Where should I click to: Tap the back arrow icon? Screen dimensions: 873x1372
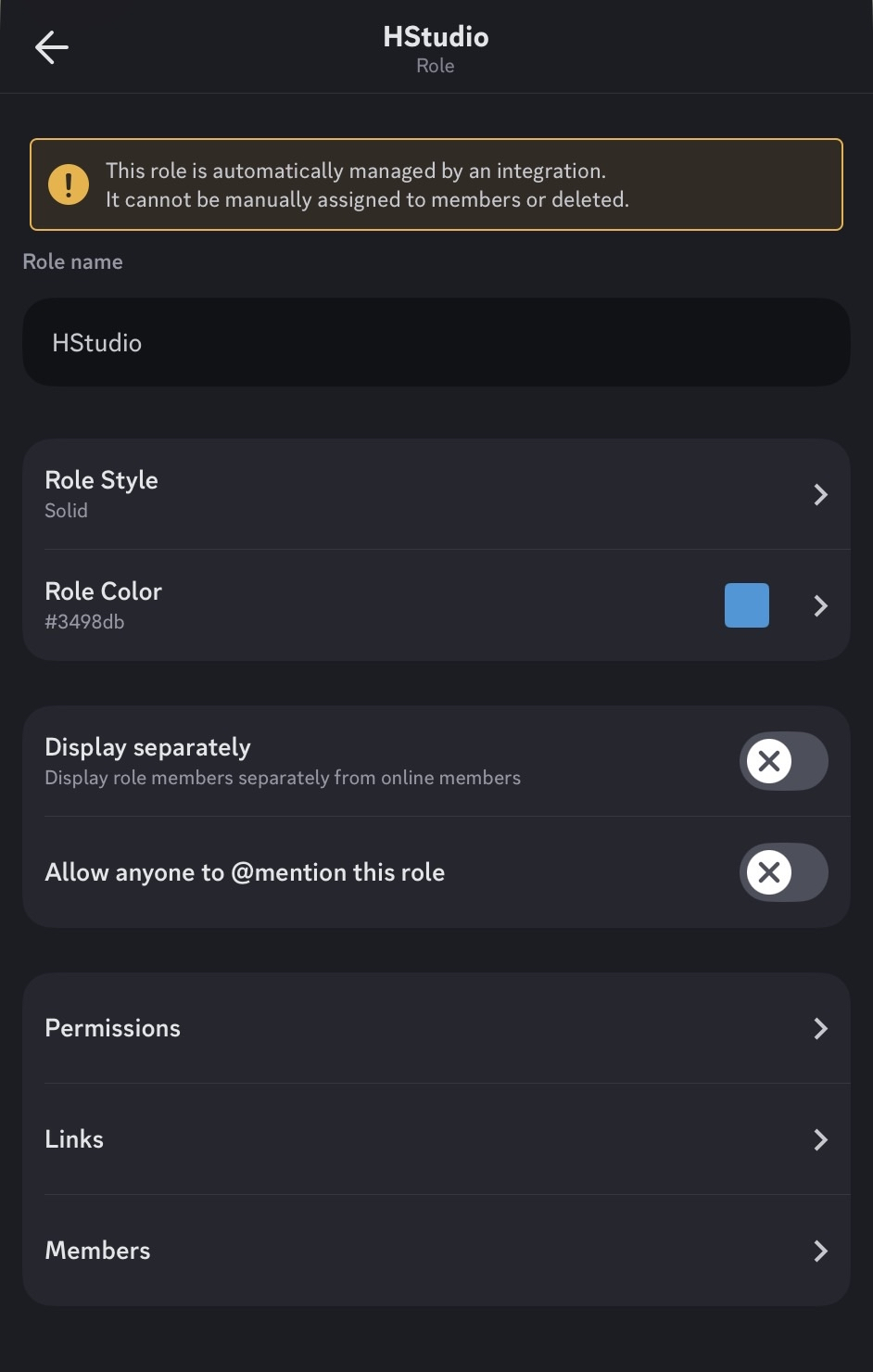52,47
